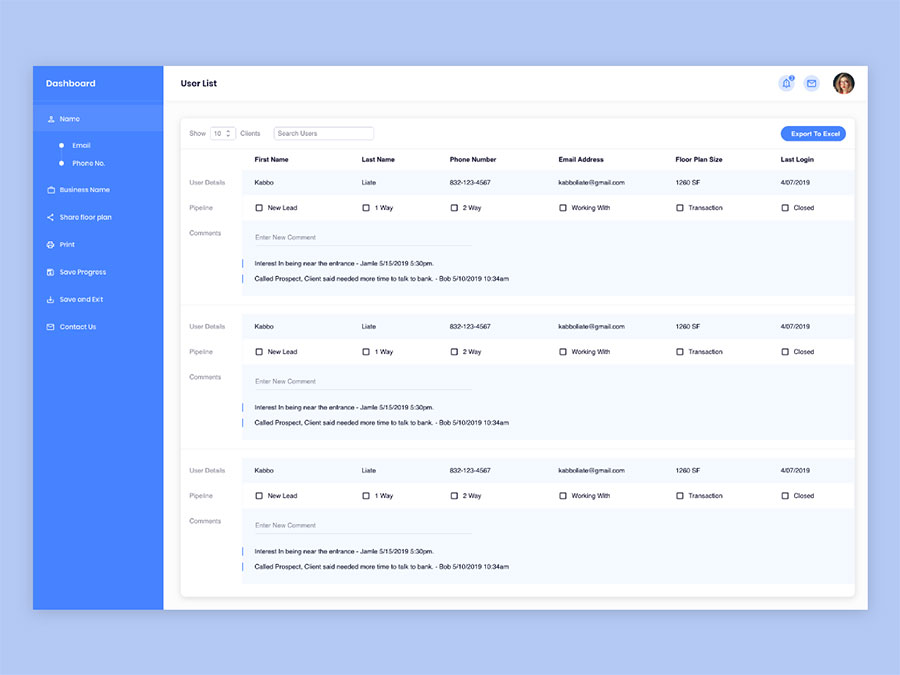Click the Email Address column header
This screenshot has height=675, width=900.
(581, 160)
